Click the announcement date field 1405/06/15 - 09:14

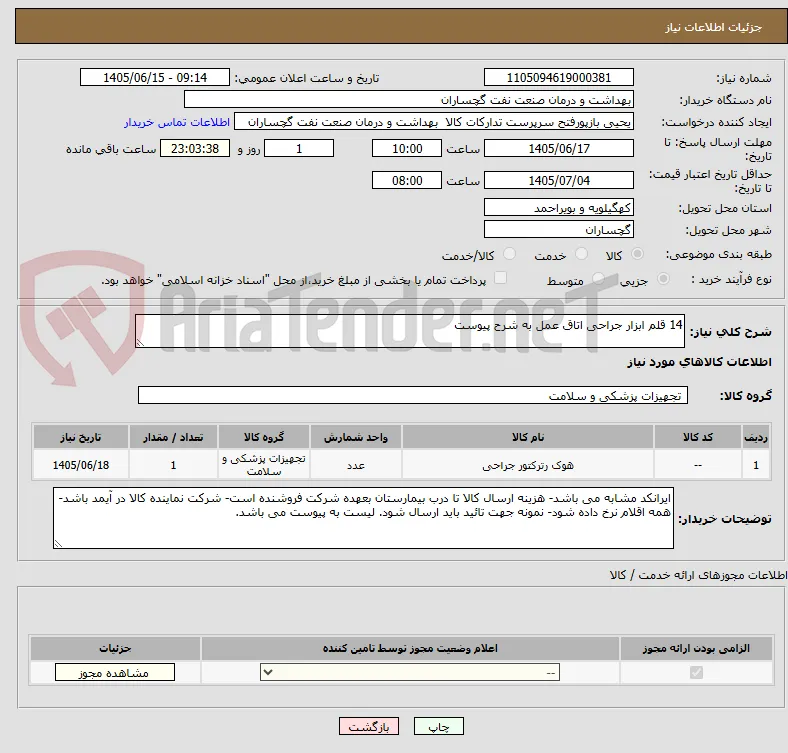pyautogui.click(x=155, y=77)
